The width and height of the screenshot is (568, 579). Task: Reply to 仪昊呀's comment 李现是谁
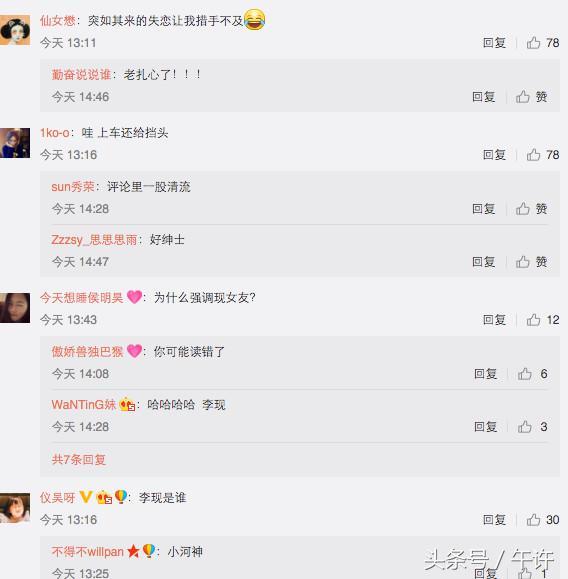[494, 520]
